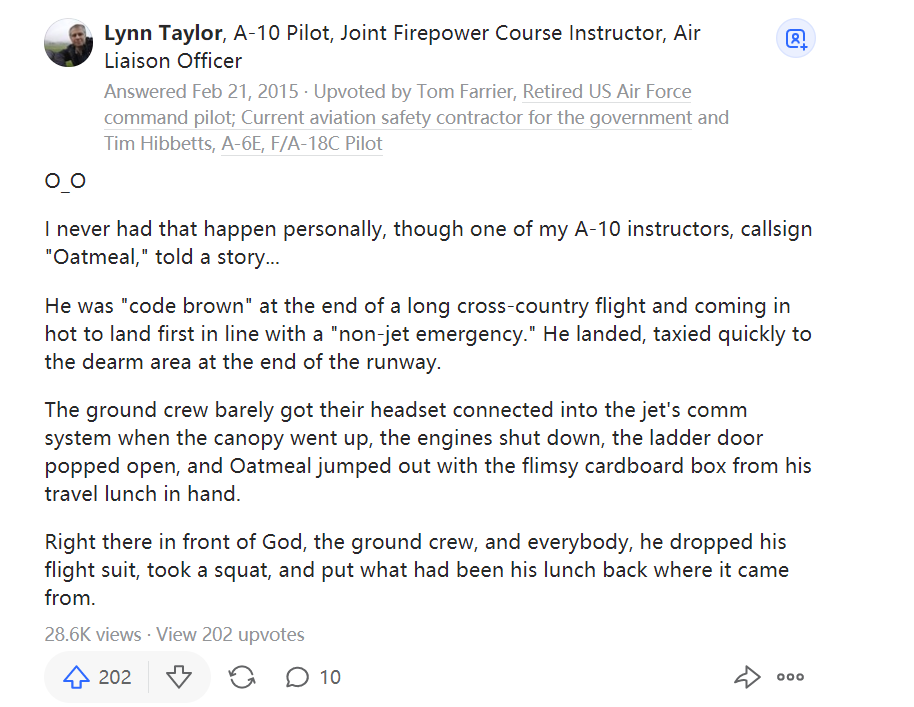This screenshot has width=914, height=707.
Task: Click the A-10 Pilot credential in the header
Action: 282,33
